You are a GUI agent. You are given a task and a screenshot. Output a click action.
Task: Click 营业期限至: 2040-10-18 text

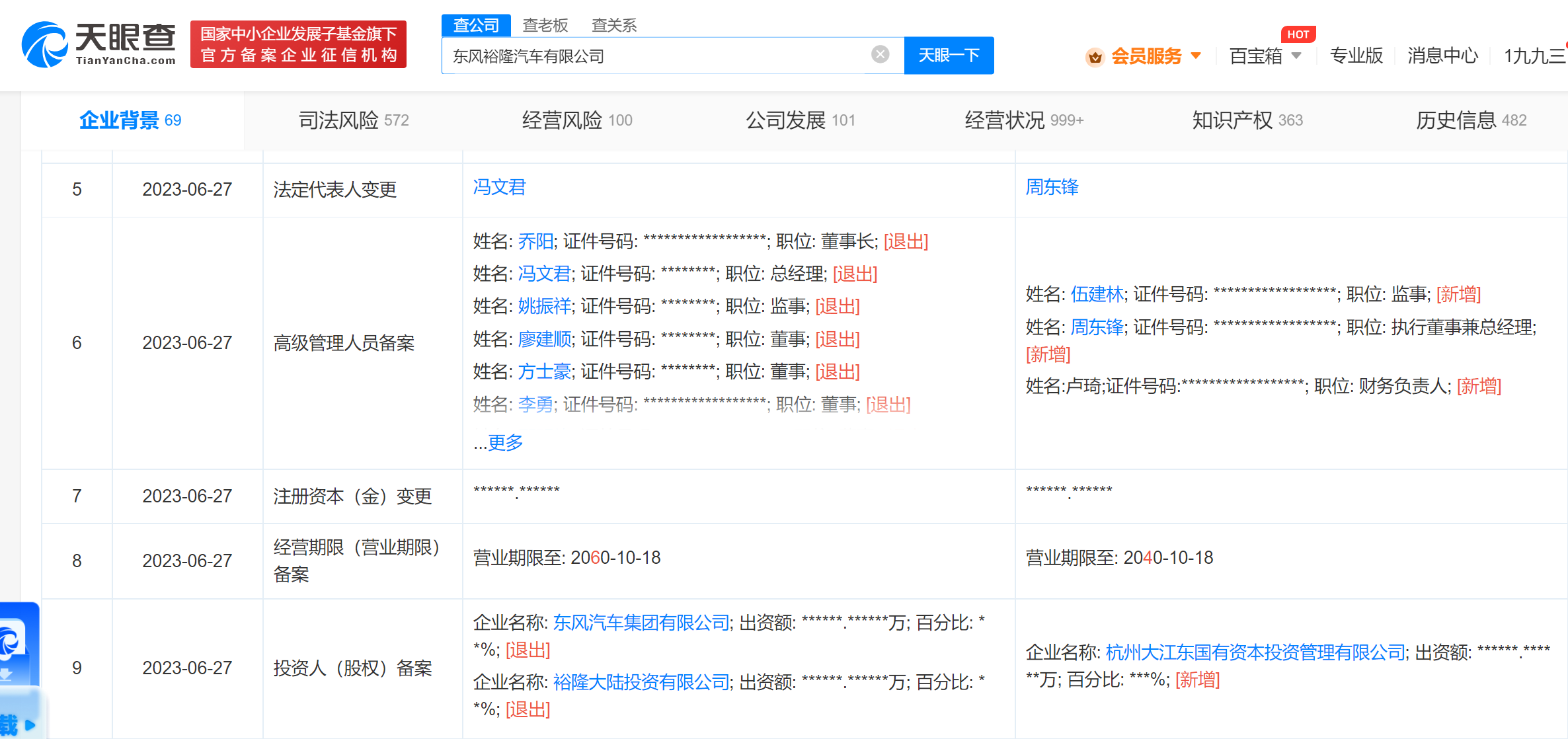1119,558
